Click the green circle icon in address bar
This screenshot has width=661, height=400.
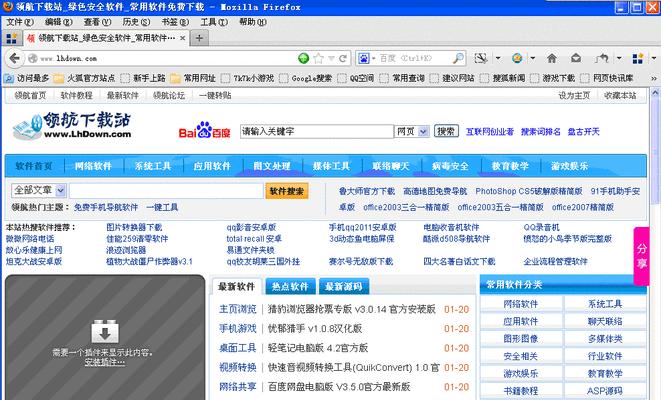(x=304, y=59)
